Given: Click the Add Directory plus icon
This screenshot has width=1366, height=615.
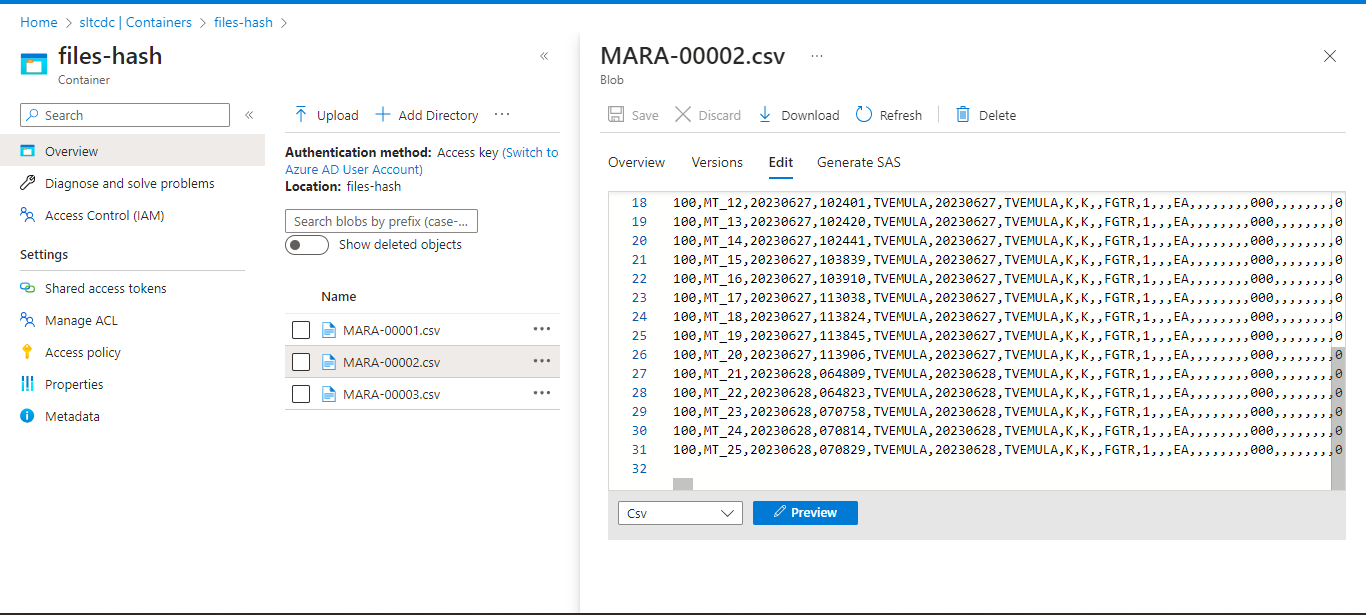Looking at the screenshot, I should tap(382, 115).
